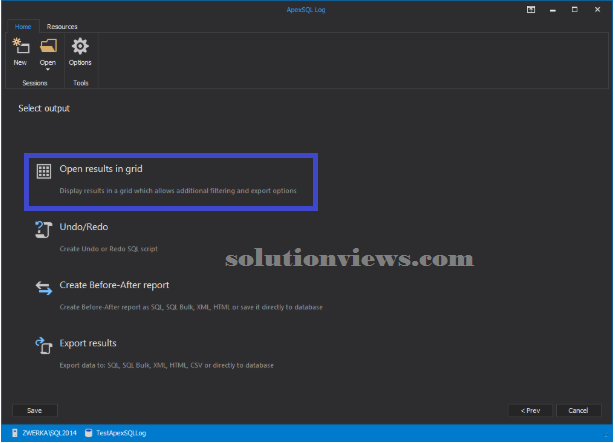Screen dimensions: 615x443
Task: Click 'Export data to: SQL, SQL Bulk' description
Action: [167, 365]
